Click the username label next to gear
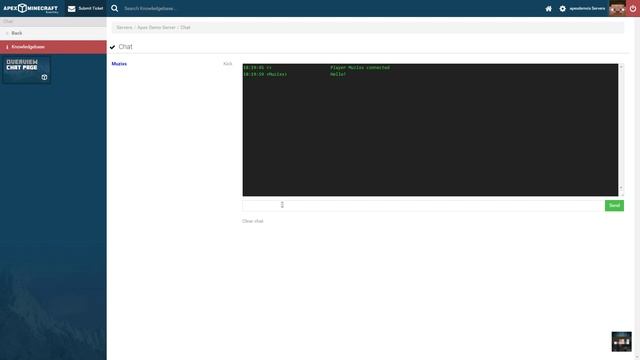Screen dimensions: 640x360 pyautogui.click(x=587, y=9)
